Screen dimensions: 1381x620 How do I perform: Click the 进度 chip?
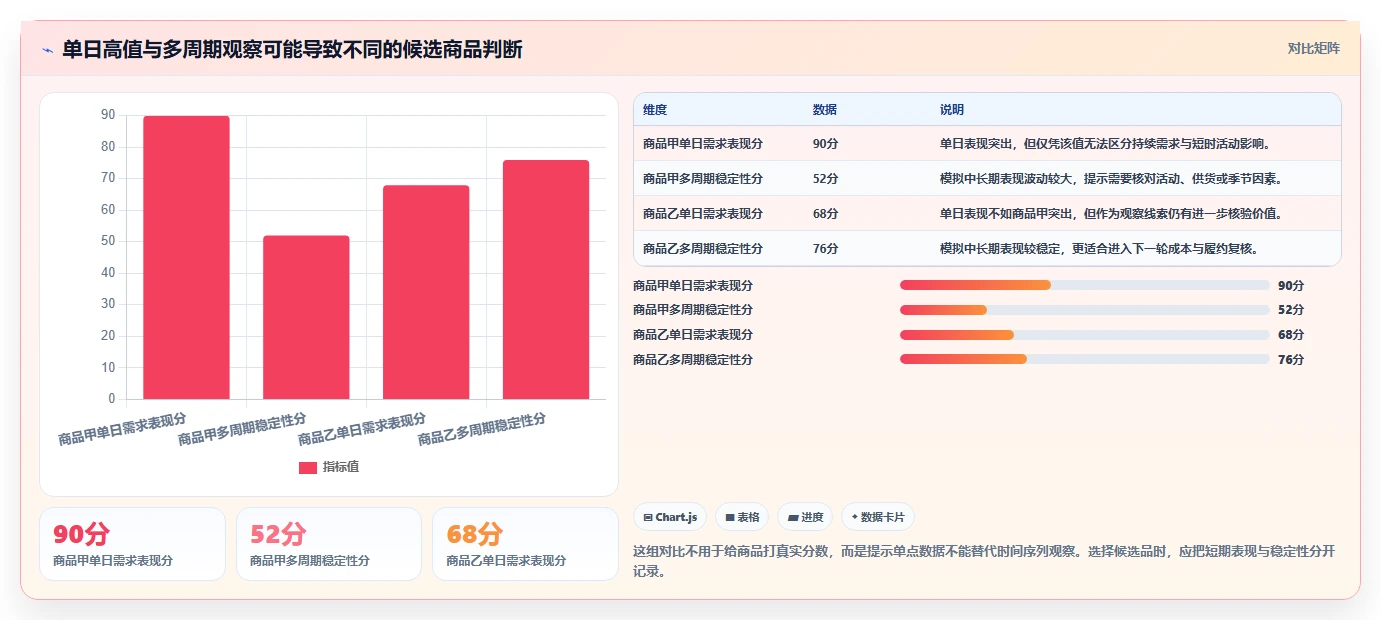(805, 517)
